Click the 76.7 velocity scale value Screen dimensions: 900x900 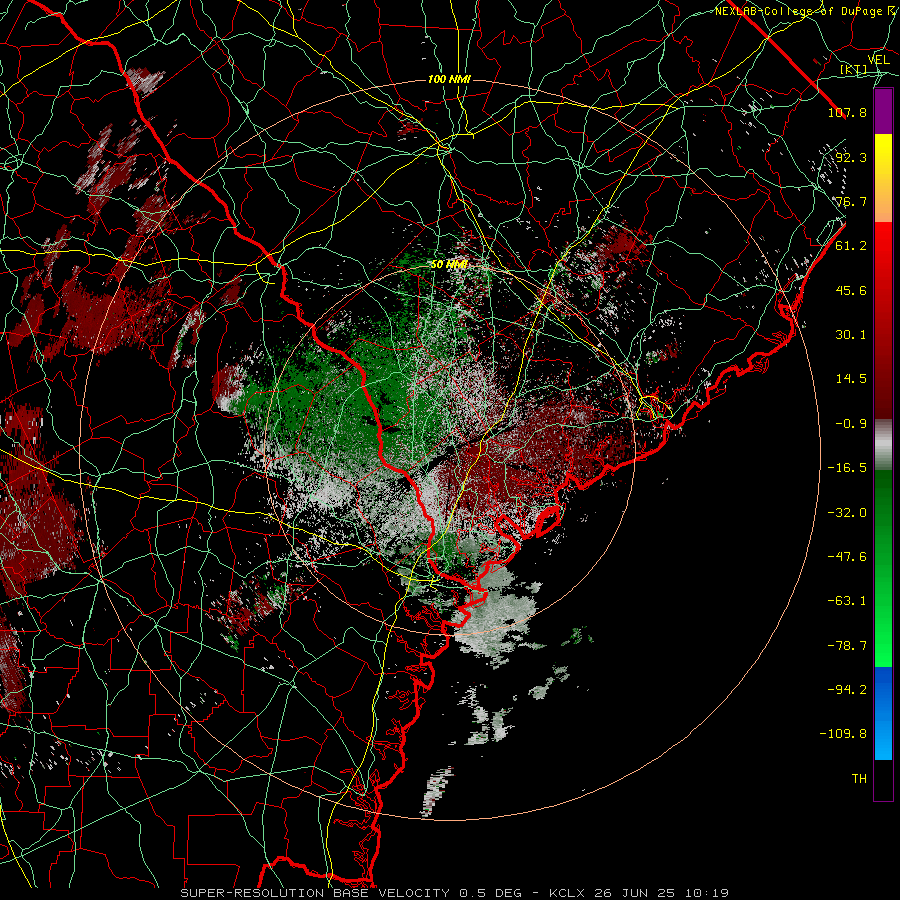[851, 201]
